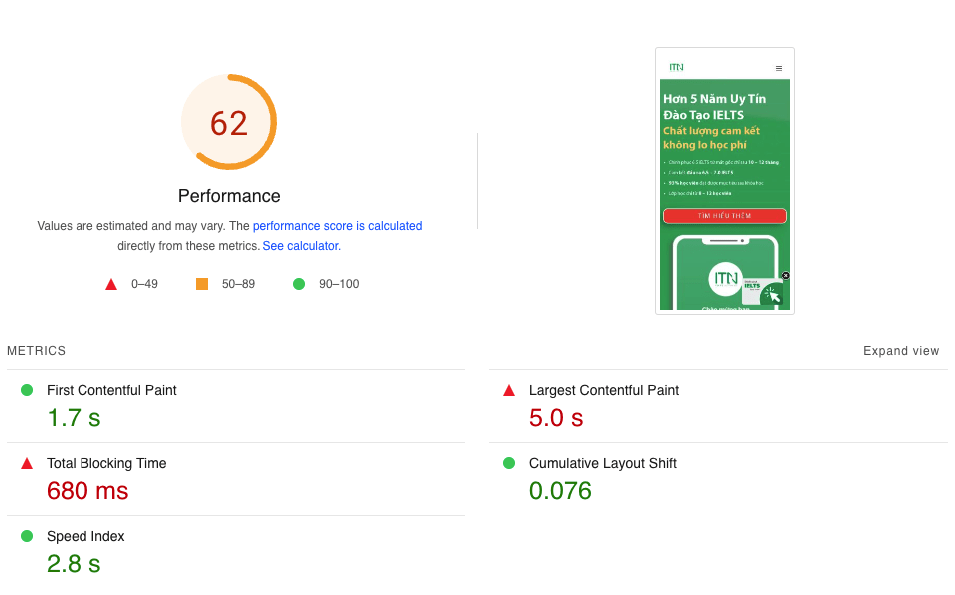Click the ITN logo in the thumbnail header
Image resolution: width=955 pixels, height=595 pixels.
click(676, 67)
